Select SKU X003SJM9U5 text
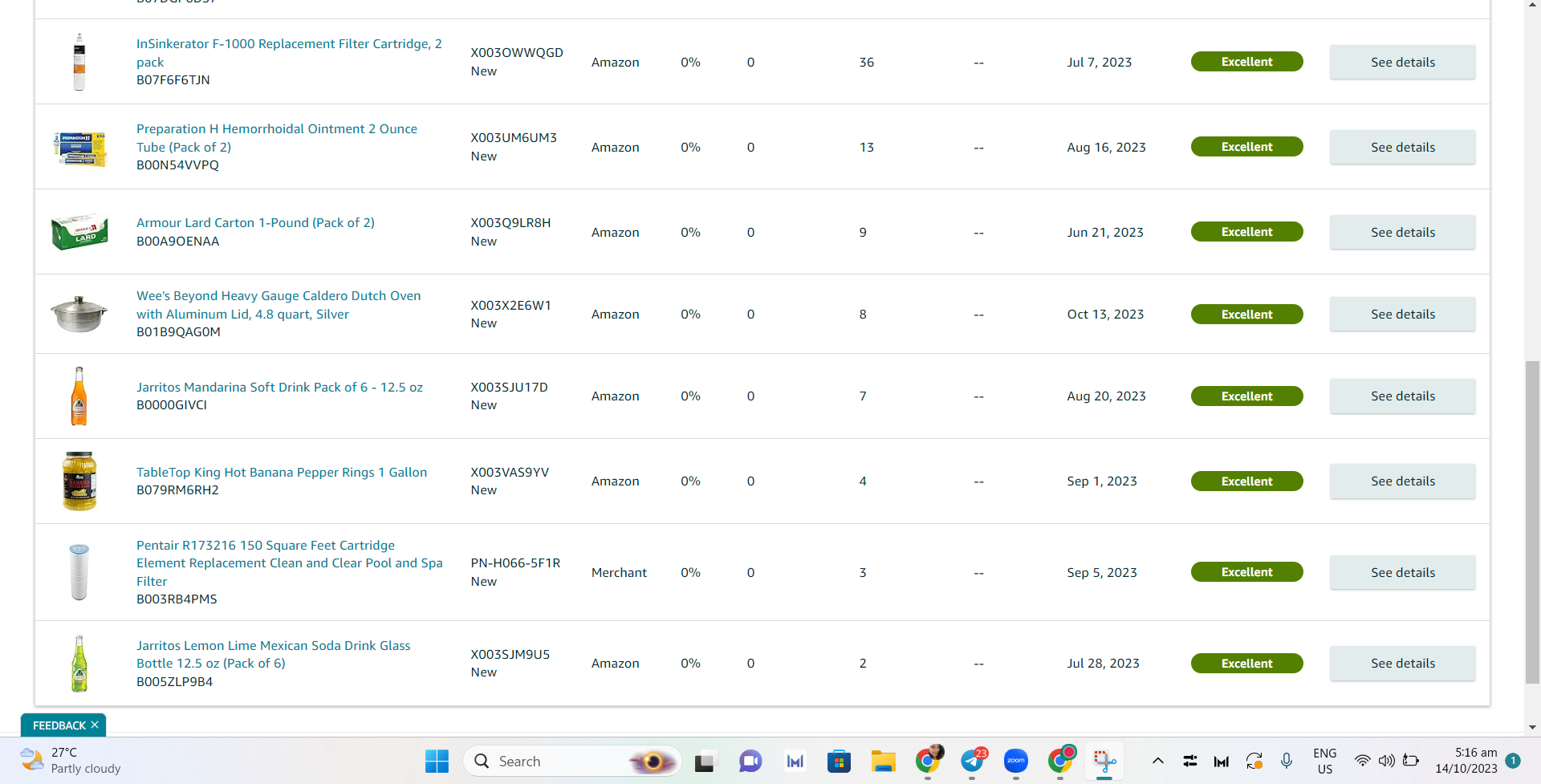The width and height of the screenshot is (1541, 784). click(510, 654)
